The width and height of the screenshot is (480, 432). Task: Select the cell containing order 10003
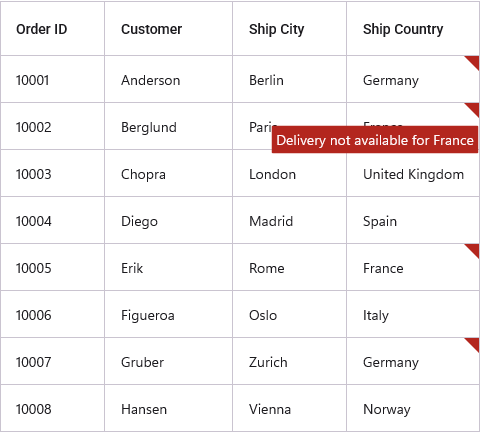(52, 173)
